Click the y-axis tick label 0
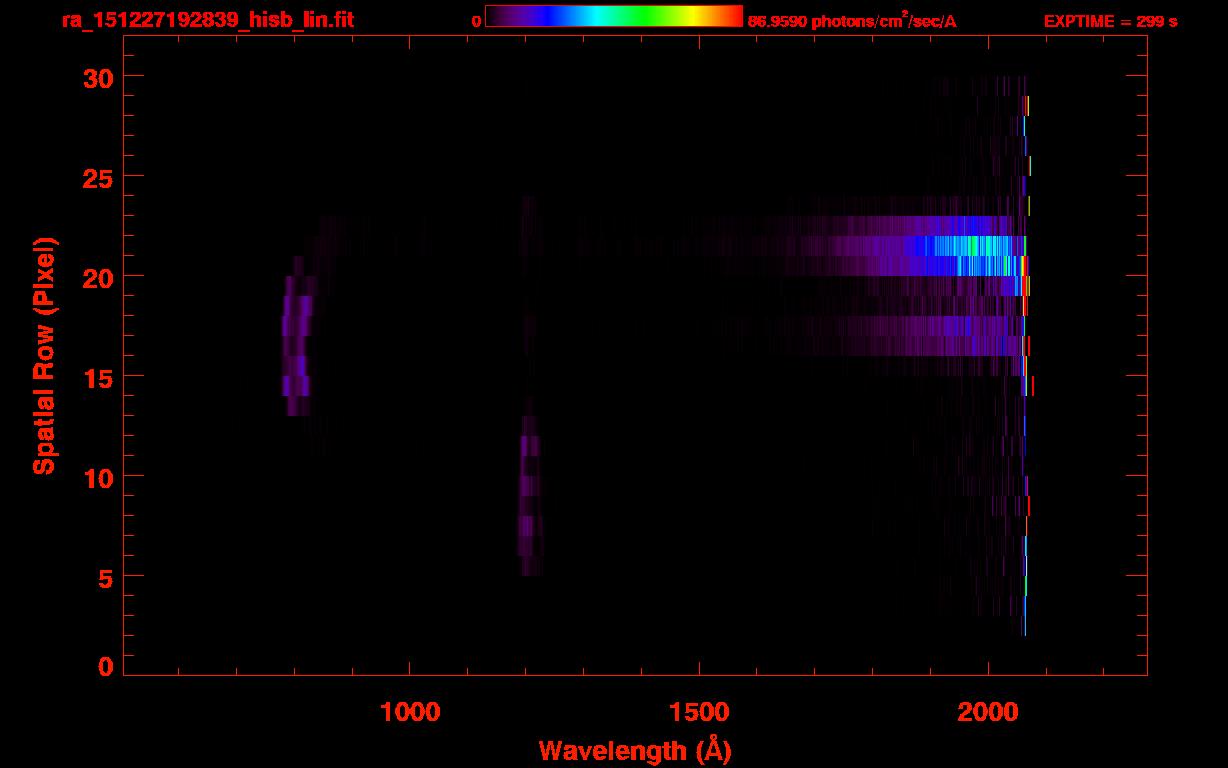1228x768 pixels. pos(103,667)
